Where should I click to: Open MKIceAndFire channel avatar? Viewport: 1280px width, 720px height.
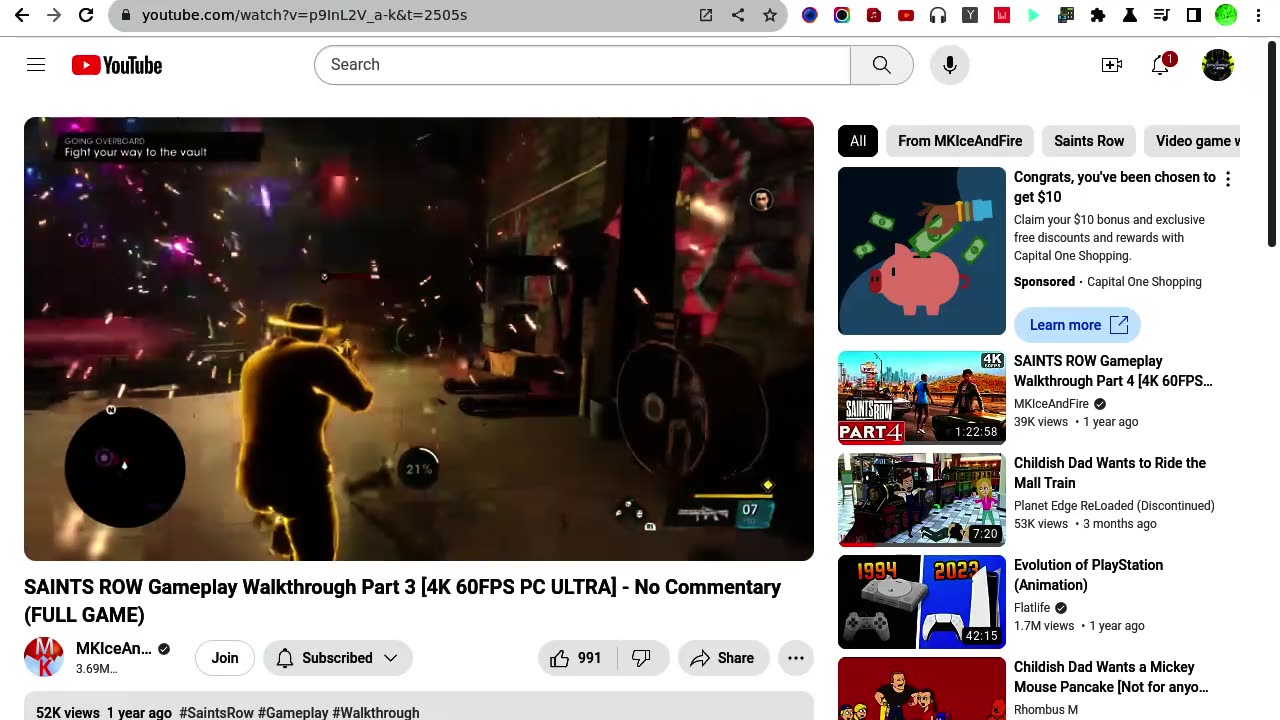tap(44, 657)
